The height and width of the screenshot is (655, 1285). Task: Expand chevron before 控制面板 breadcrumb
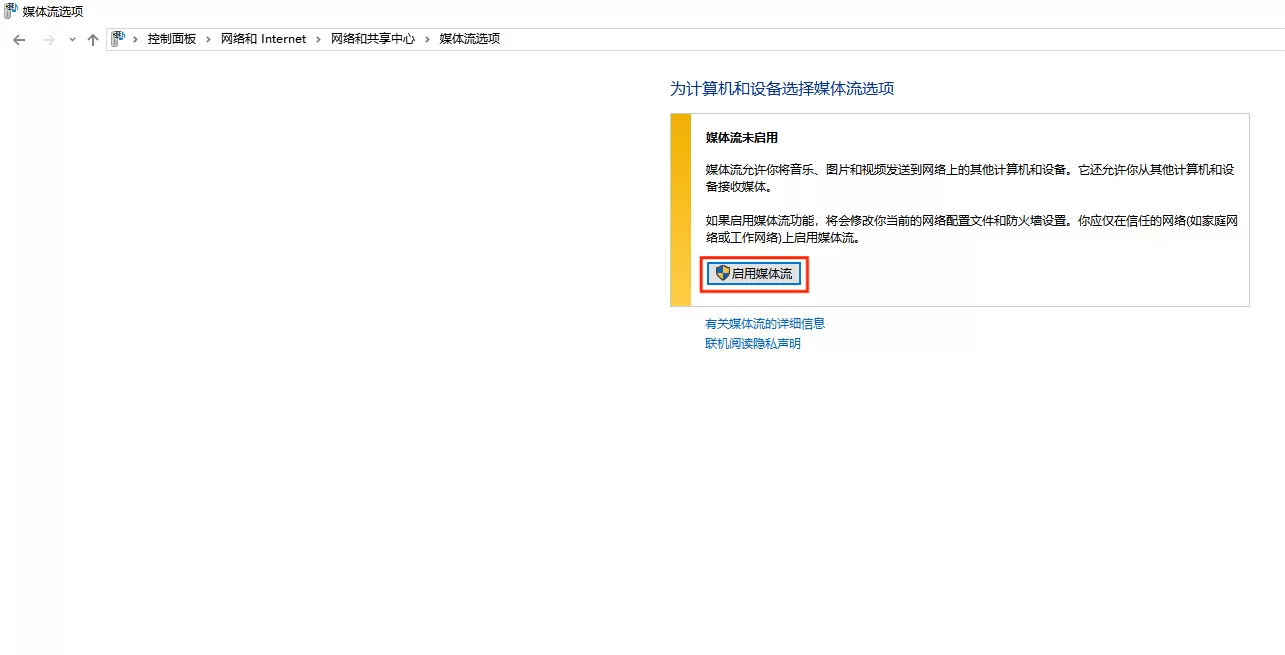[136, 39]
